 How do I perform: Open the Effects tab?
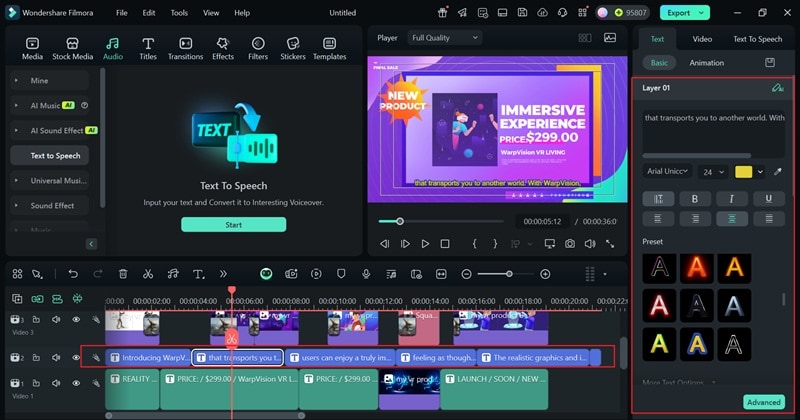pyautogui.click(x=223, y=49)
